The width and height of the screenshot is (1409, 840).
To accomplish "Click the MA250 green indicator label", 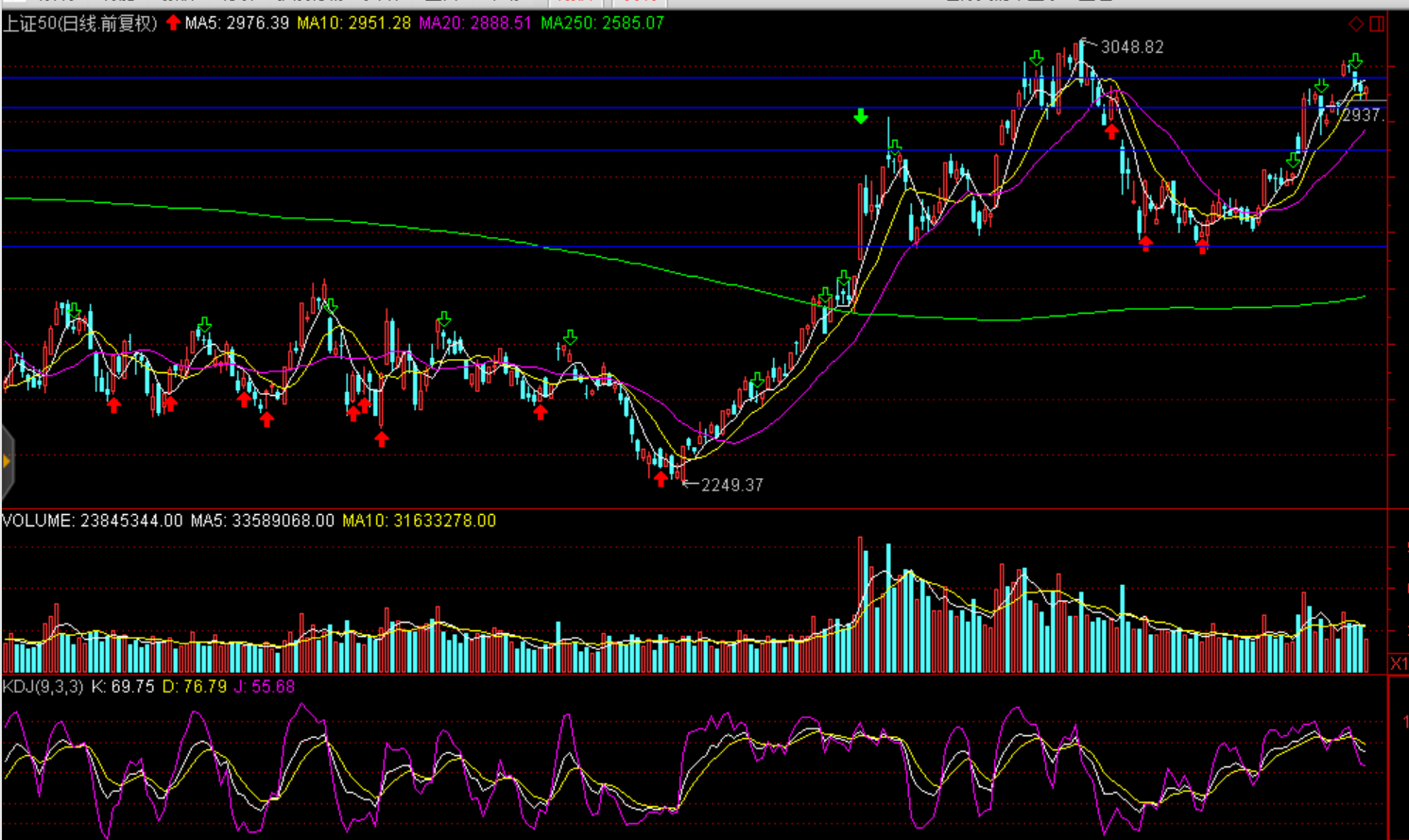I will 602,23.
